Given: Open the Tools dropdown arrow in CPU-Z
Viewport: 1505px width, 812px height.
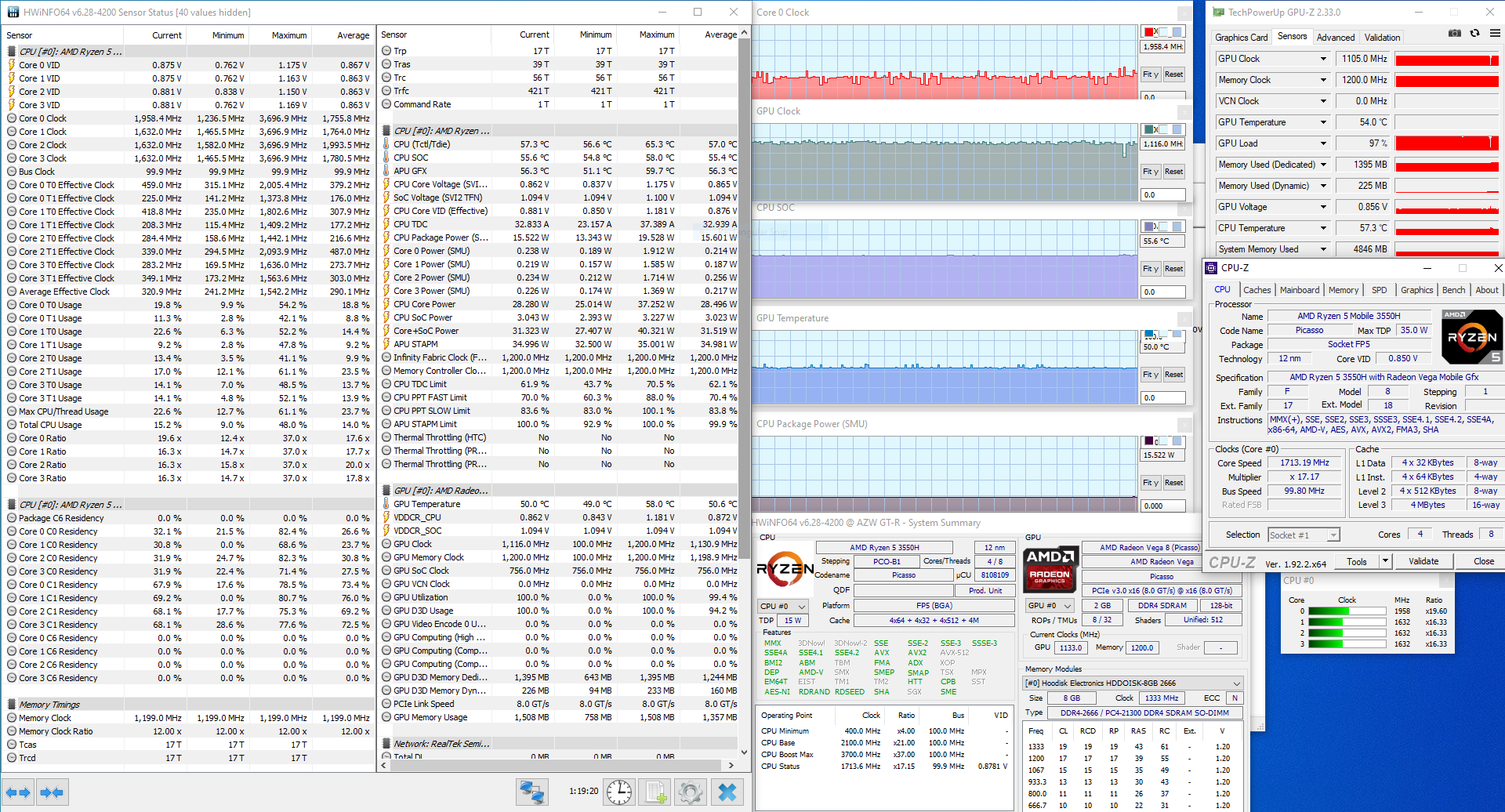Looking at the screenshot, I should [x=1385, y=561].
